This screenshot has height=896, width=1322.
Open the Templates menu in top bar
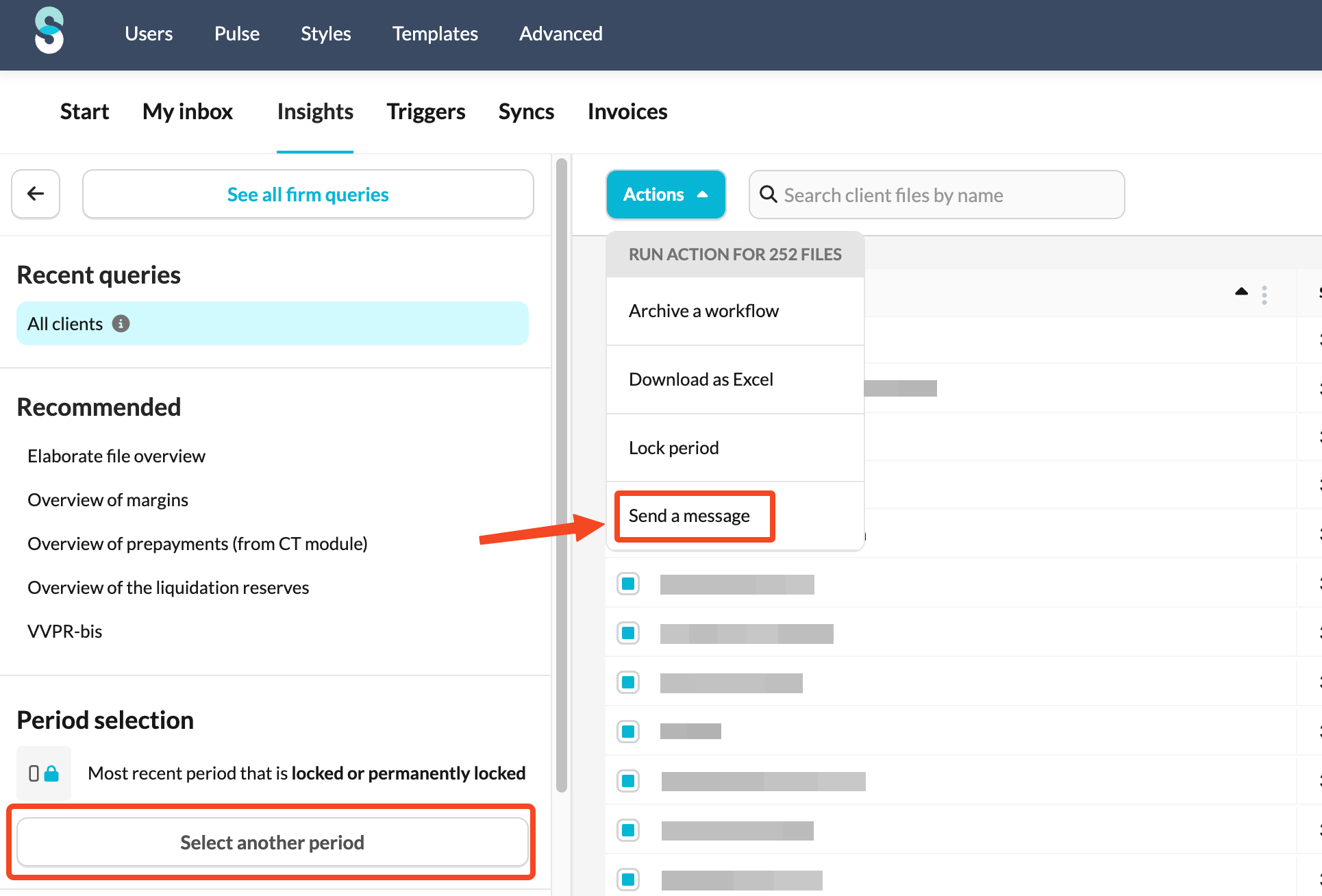435,34
